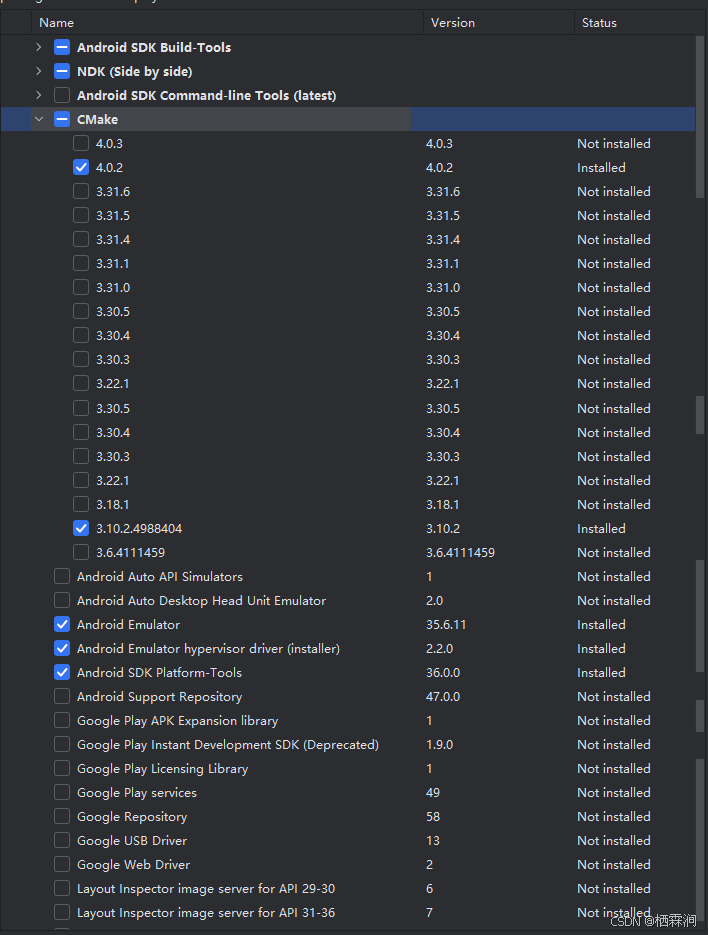Check the Google Play services checkbox

tap(62, 792)
